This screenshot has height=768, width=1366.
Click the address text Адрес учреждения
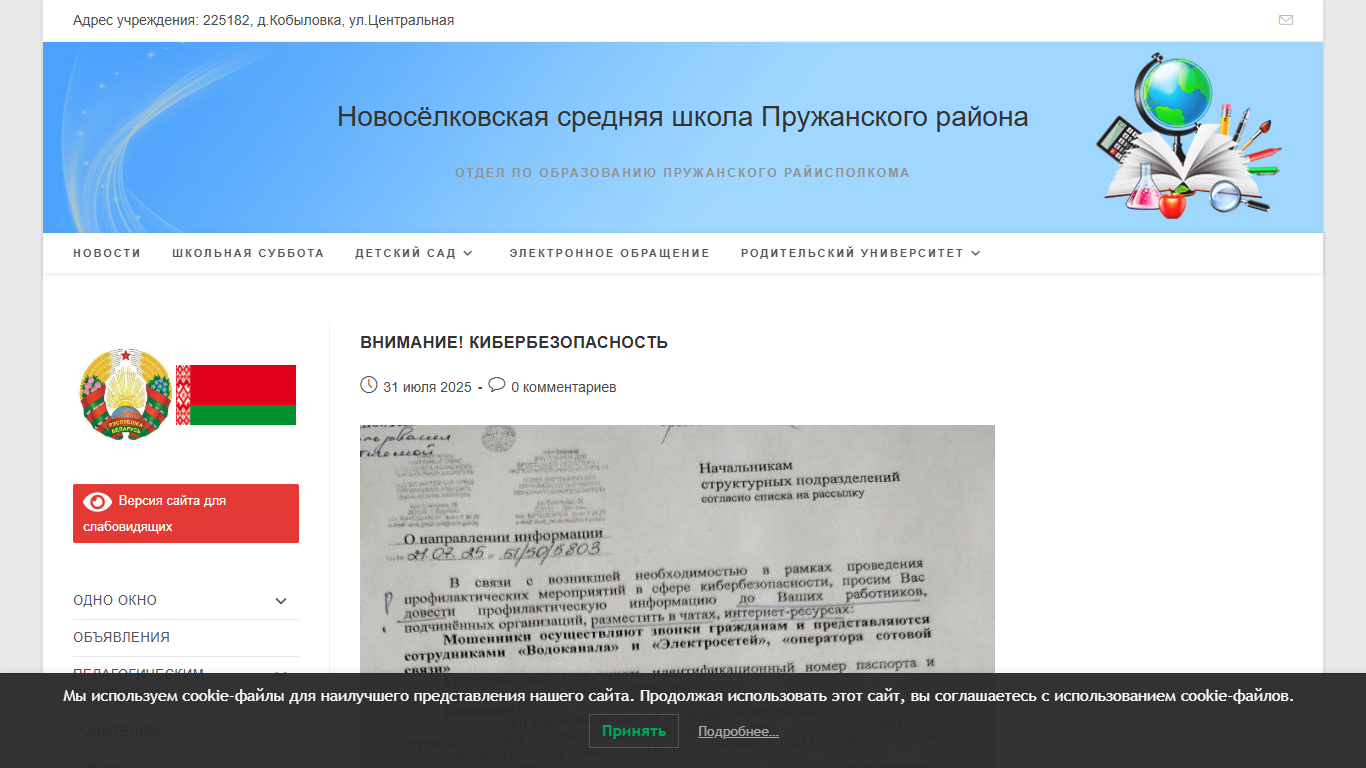pyautogui.click(x=263, y=20)
